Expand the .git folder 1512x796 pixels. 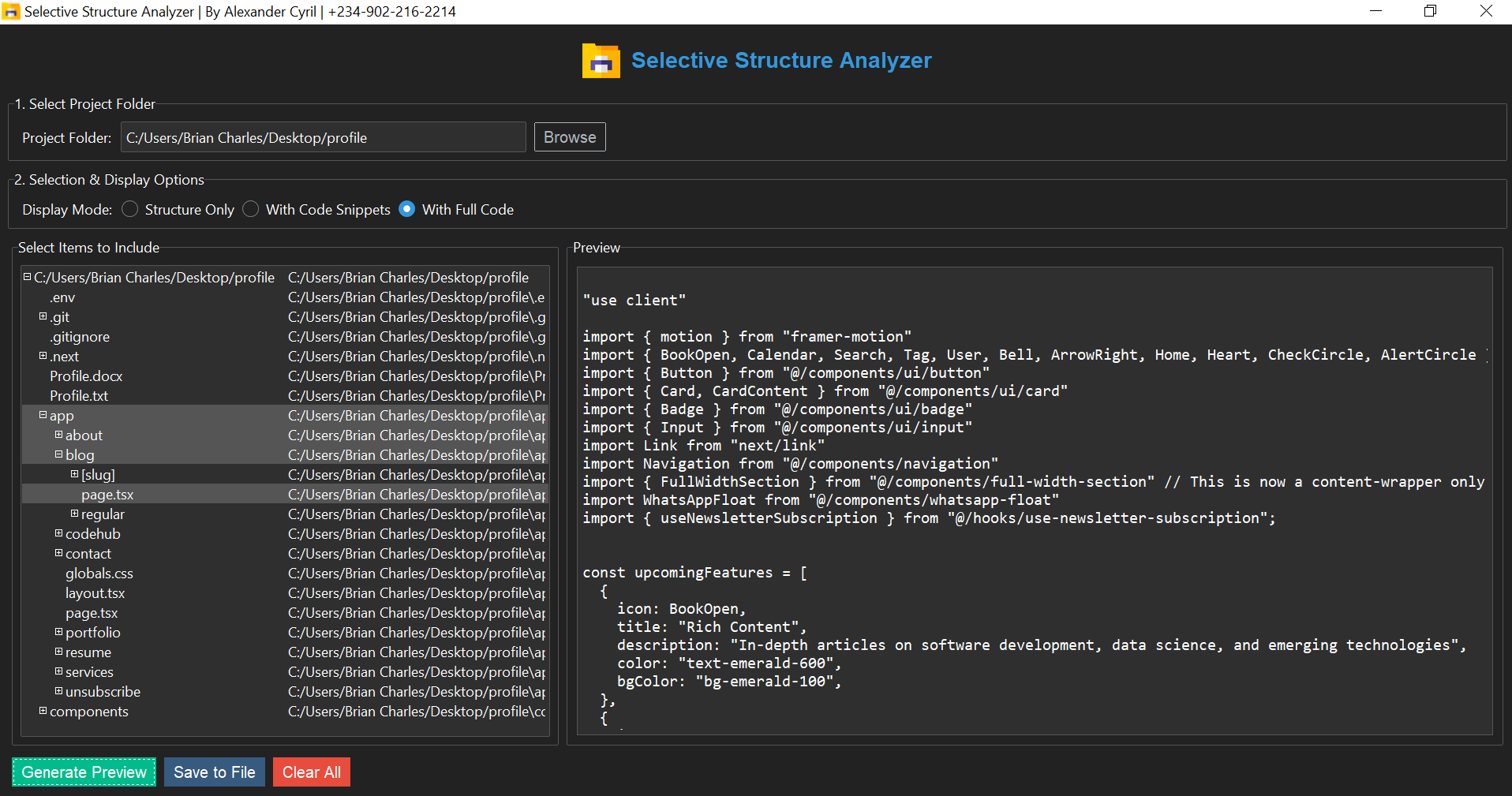[43, 316]
